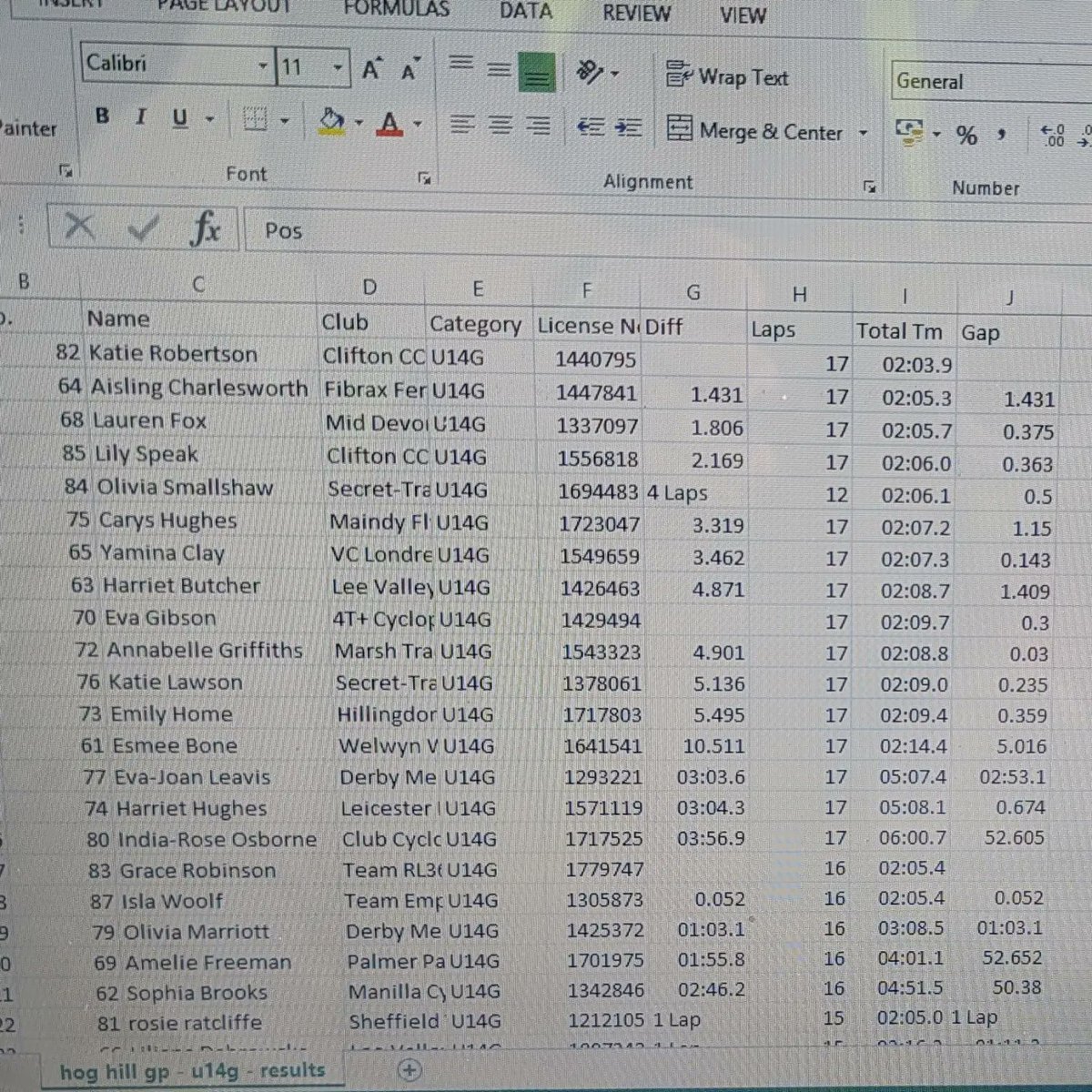This screenshot has height=1092, width=1092.
Task: Select the 'hog hill gp - u14g - results' sheet tab
Action: 192,1071
